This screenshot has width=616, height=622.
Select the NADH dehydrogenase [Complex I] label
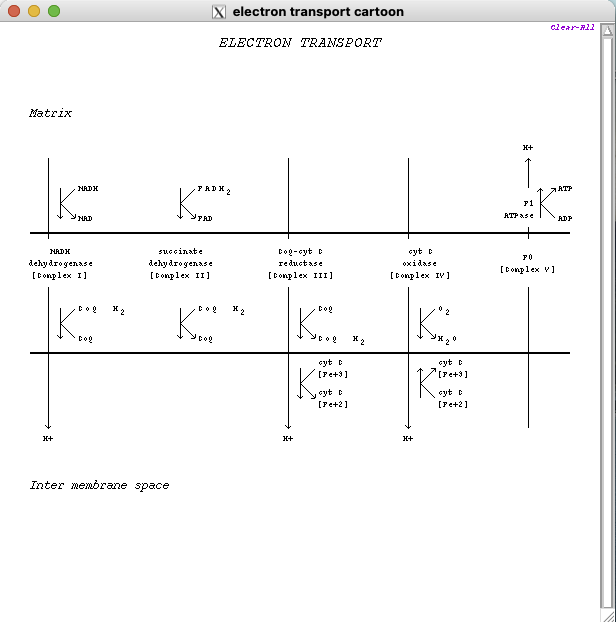coord(60,263)
